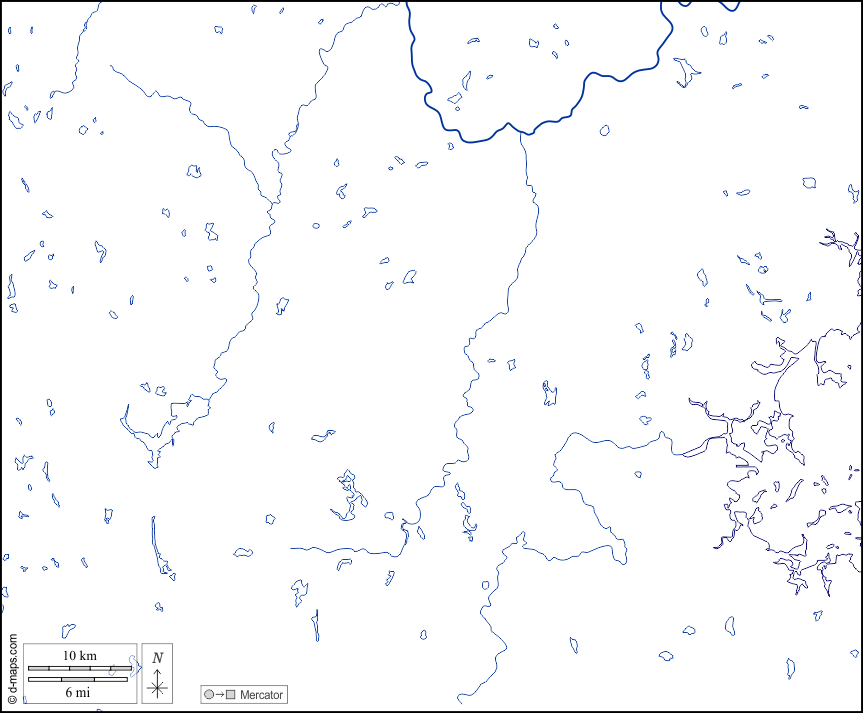Viewport: 863px width, 713px height.
Task: Click the river's end at the bottom map edge
Action: [459, 699]
